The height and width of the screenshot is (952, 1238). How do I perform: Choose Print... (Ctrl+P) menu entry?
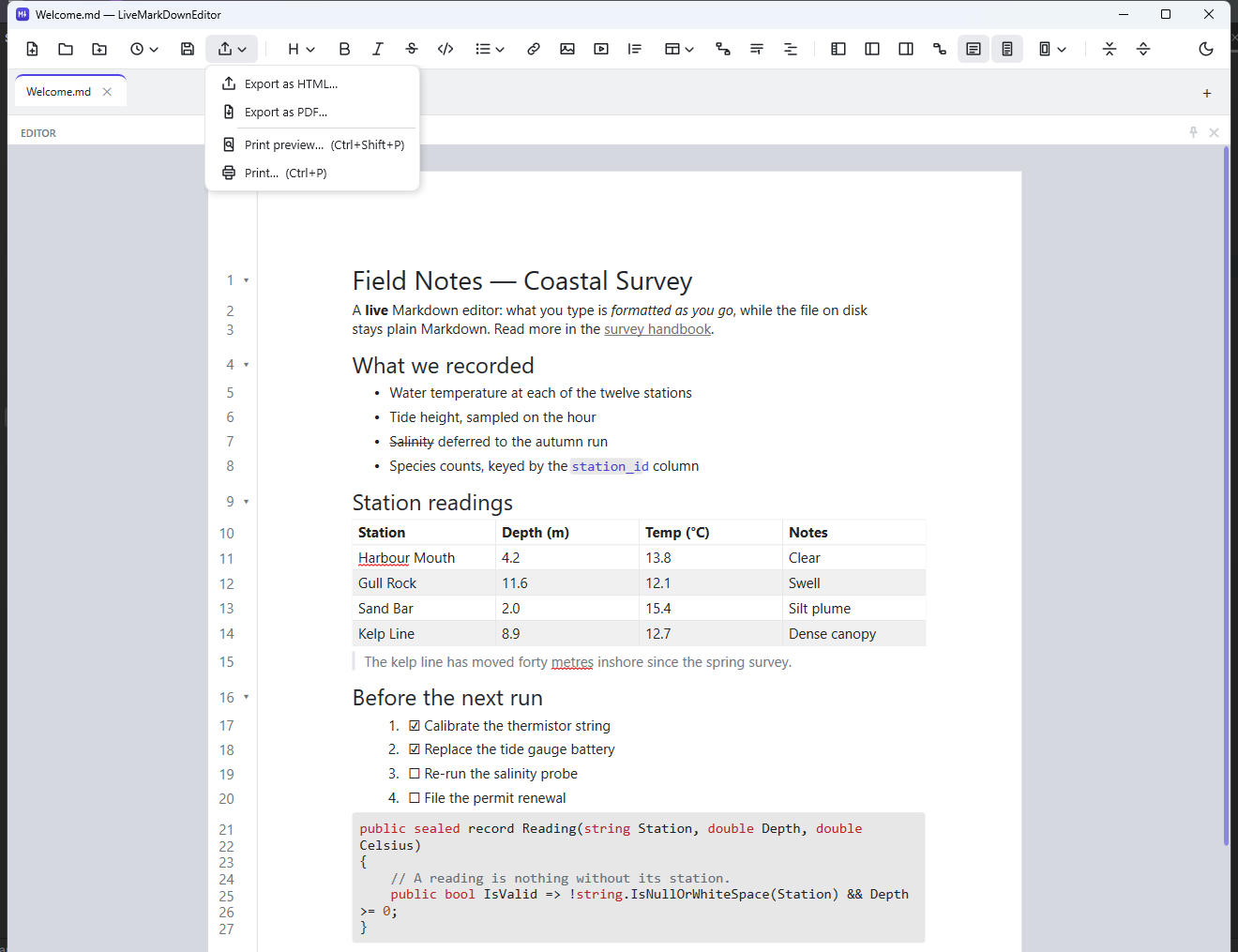click(x=312, y=173)
